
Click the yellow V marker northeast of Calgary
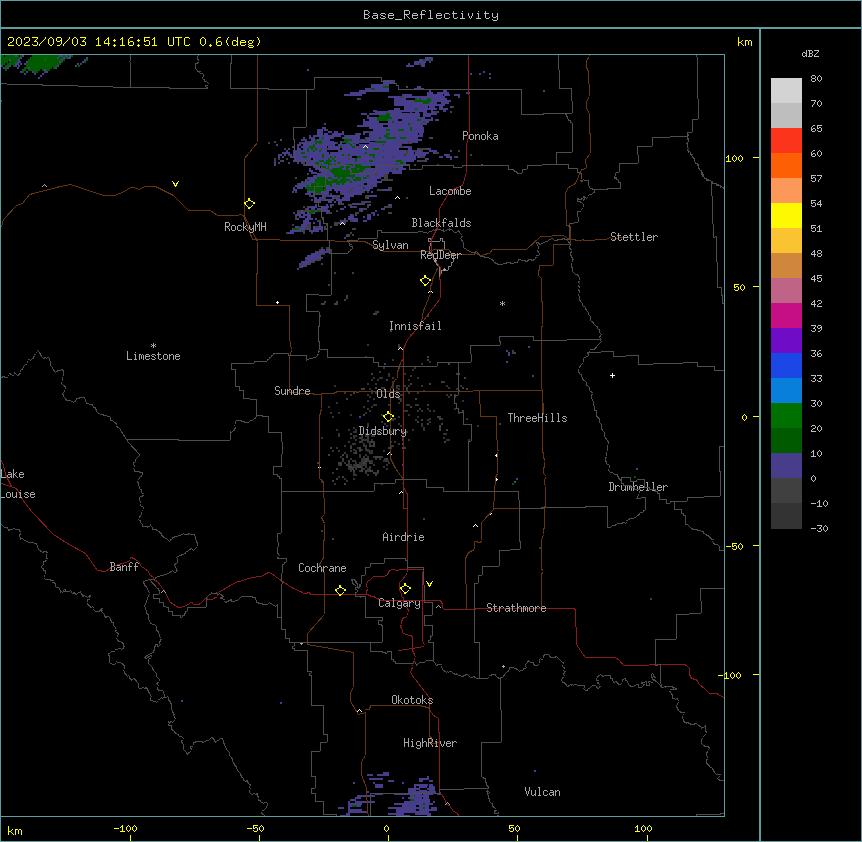(x=429, y=584)
